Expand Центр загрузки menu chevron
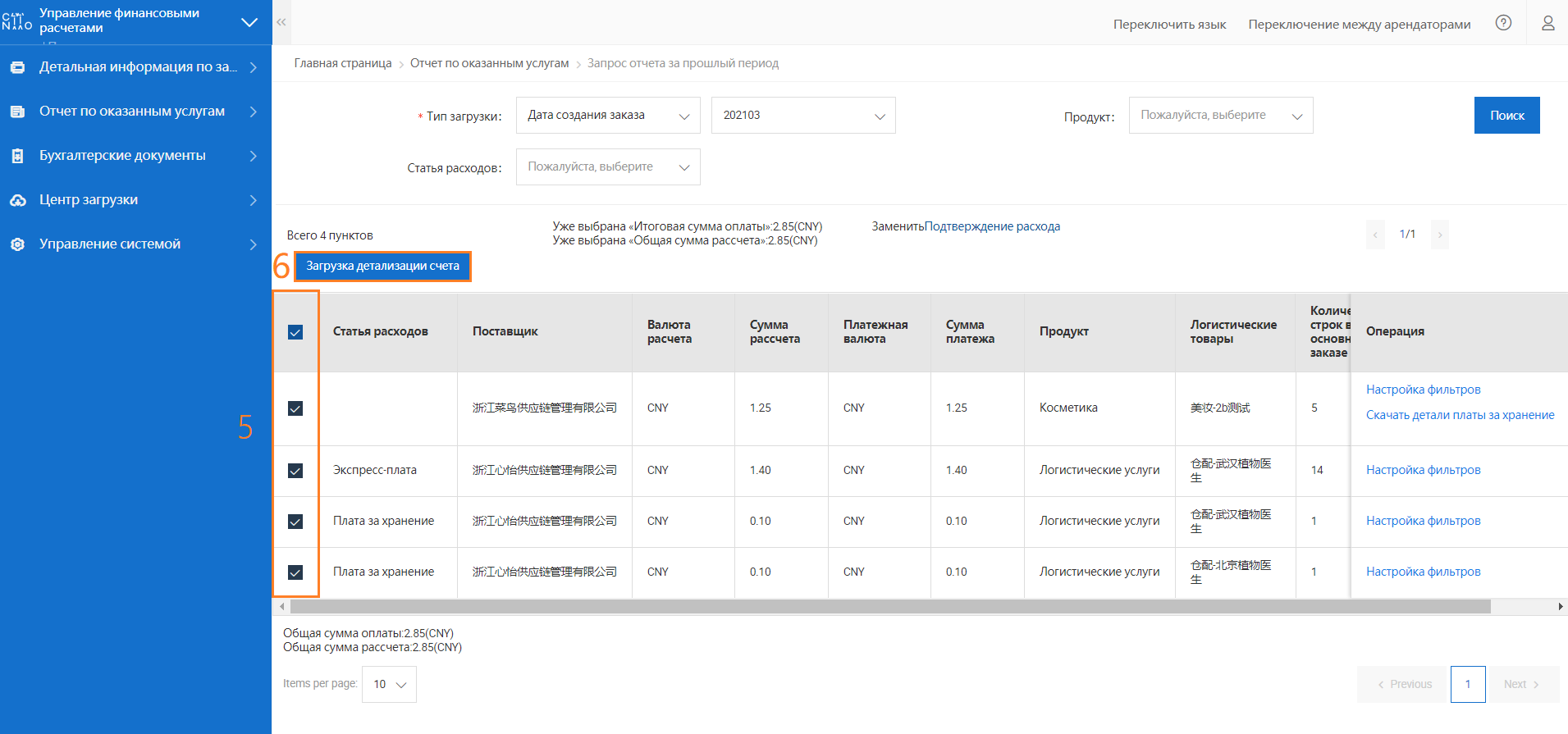The image size is (1568, 734). pyautogui.click(x=254, y=200)
